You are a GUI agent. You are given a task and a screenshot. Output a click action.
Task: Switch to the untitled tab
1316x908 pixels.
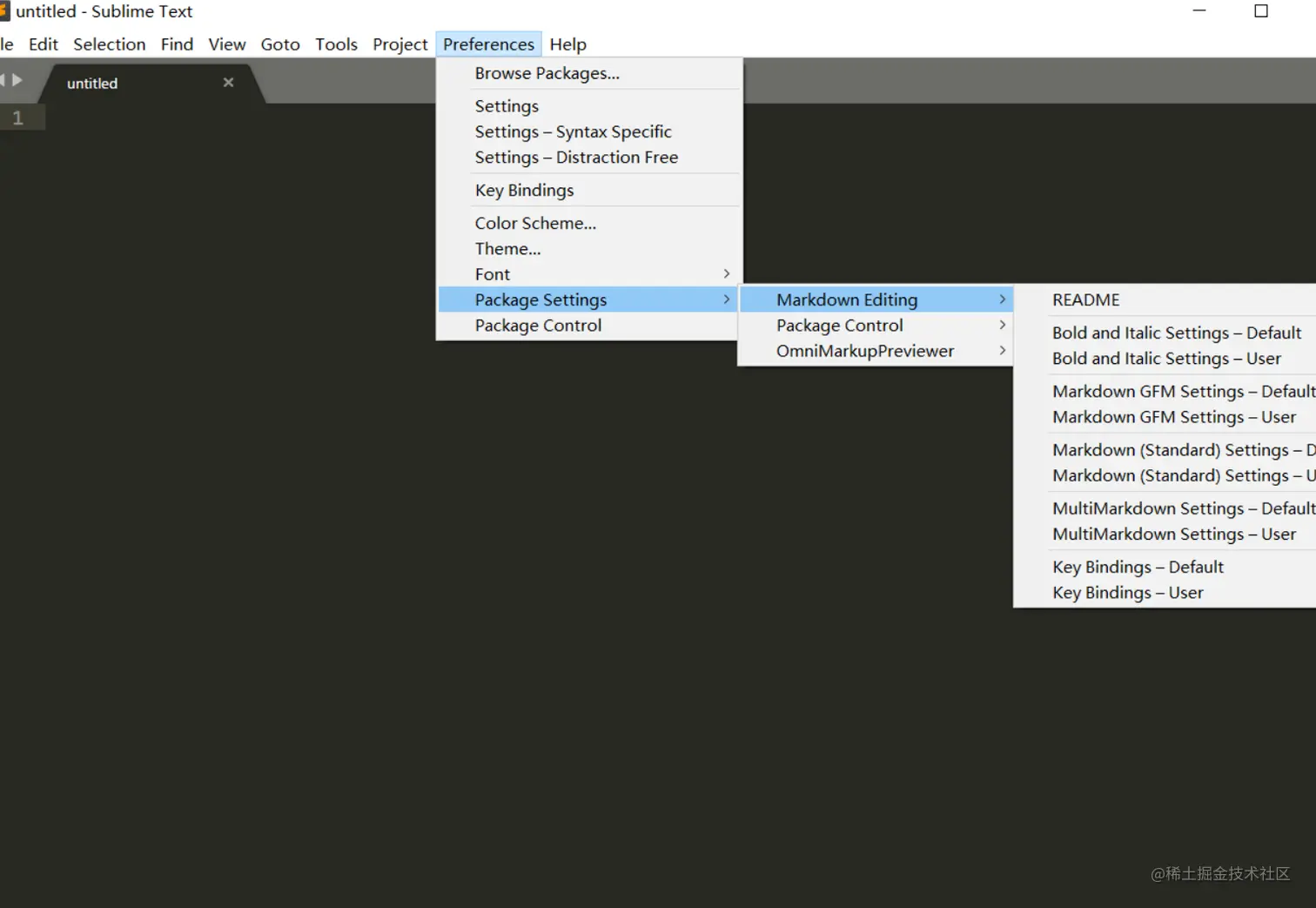pos(91,83)
